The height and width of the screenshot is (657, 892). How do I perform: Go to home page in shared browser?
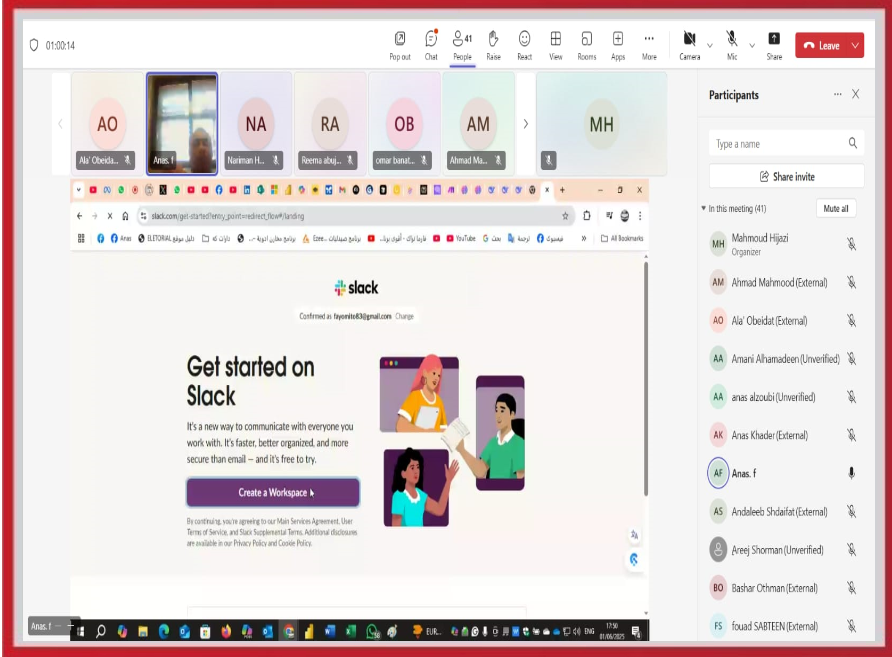(125, 216)
